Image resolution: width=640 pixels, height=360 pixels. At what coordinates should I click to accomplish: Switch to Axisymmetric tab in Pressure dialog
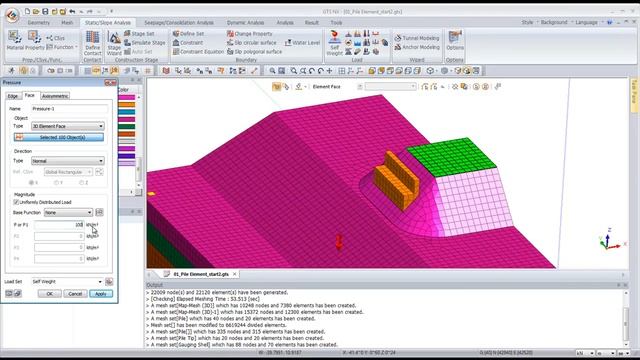[x=55, y=96]
